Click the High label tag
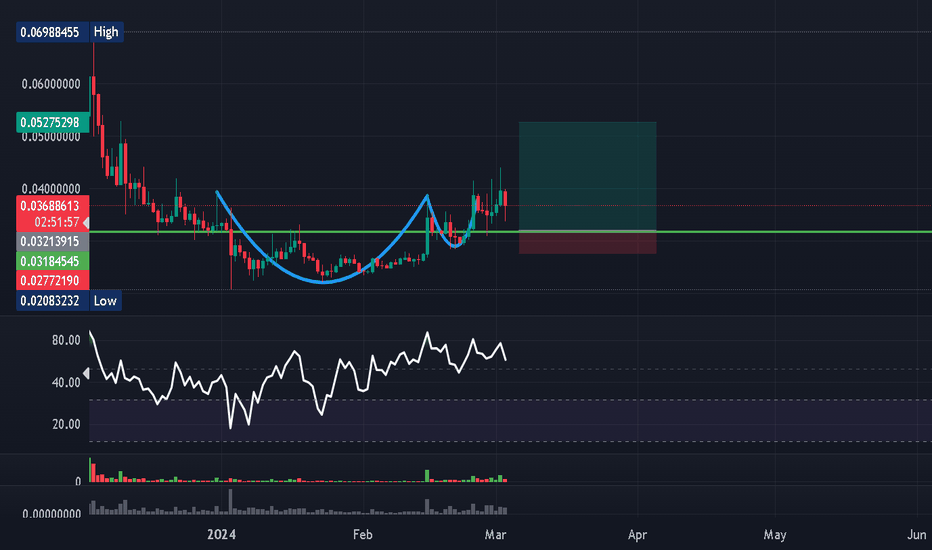This screenshot has height=550, width=932. pos(106,32)
